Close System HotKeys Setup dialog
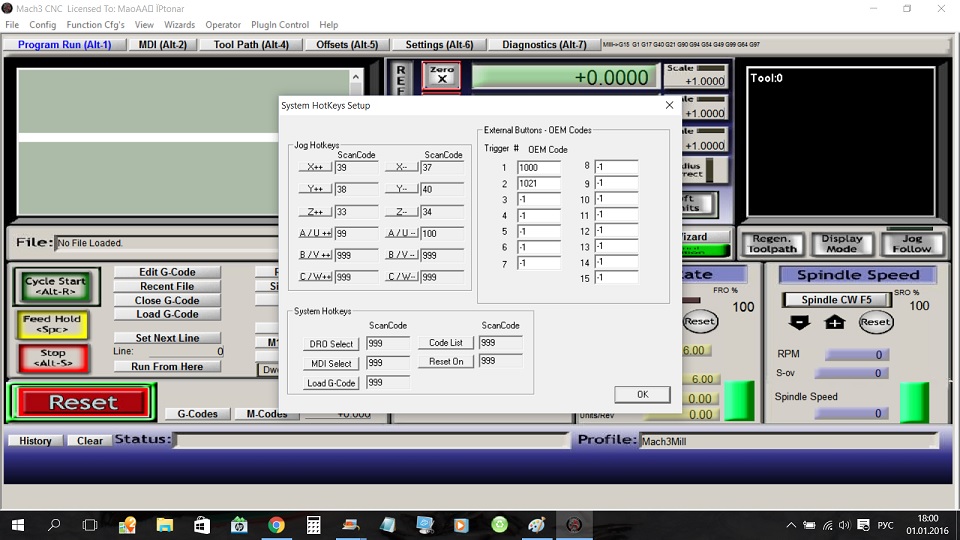 coord(669,105)
